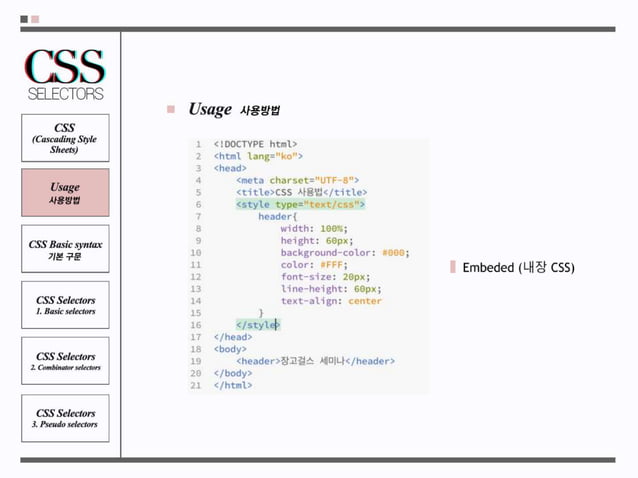
Task: Open the CSS (Cascading Style Sheets) section
Action: (x=65, y=138)
